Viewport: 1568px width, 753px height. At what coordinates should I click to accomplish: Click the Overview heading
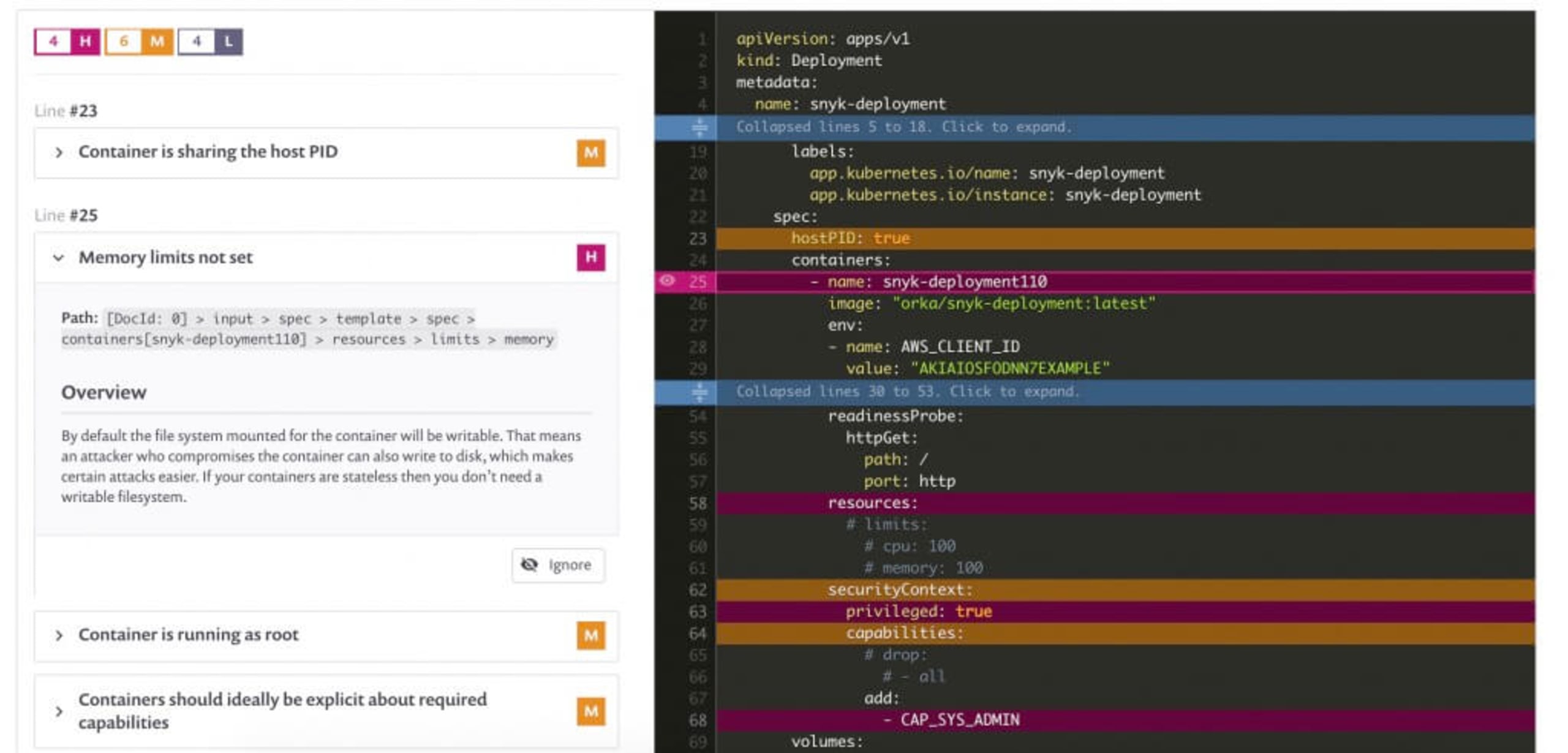[x=104, y=392]
